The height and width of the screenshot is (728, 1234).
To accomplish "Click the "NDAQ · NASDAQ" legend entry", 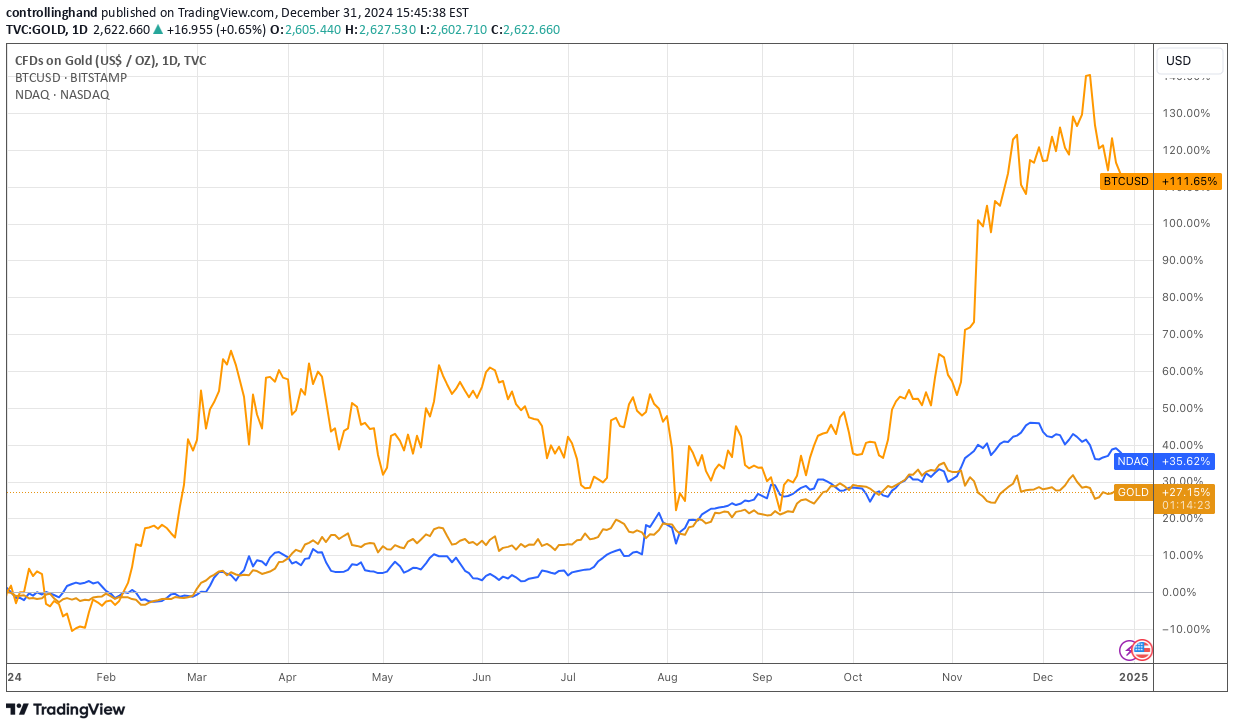I will [x=62, y=94].
